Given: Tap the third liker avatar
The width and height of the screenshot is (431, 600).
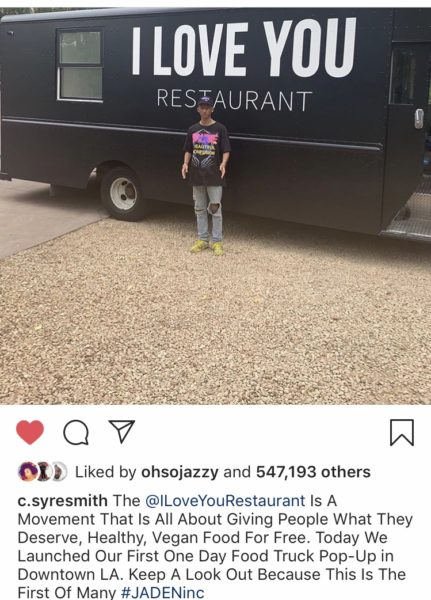Looking at the screenshot, I should coord(59,471).
